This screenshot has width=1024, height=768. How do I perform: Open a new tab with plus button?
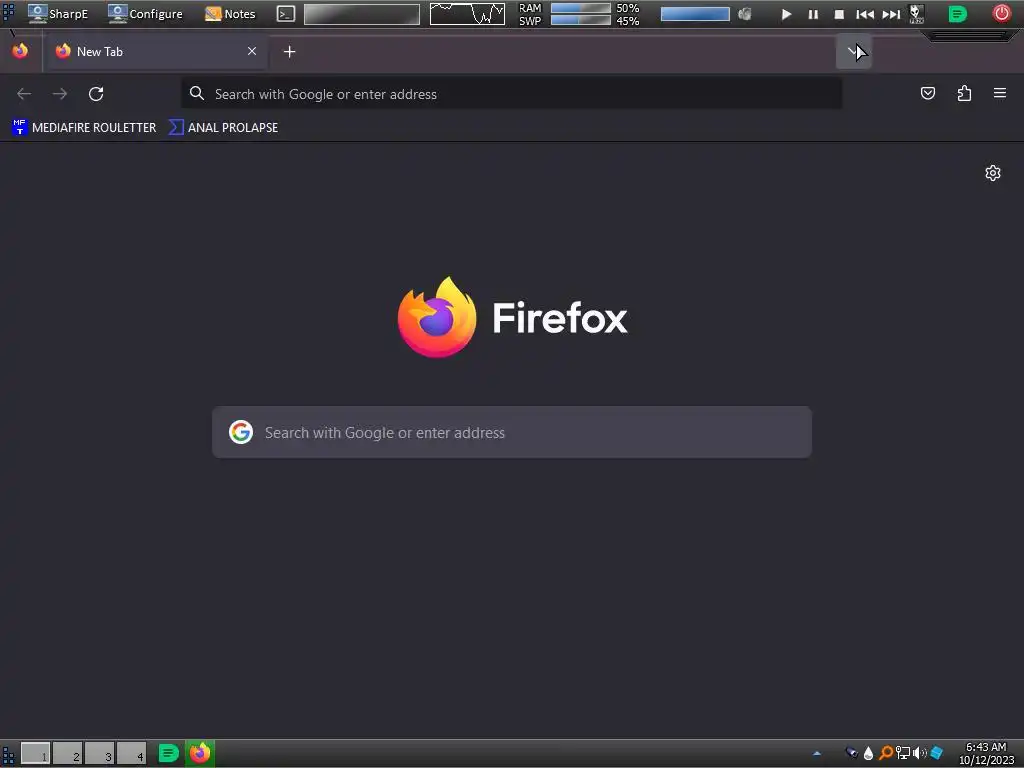[289, 52]
